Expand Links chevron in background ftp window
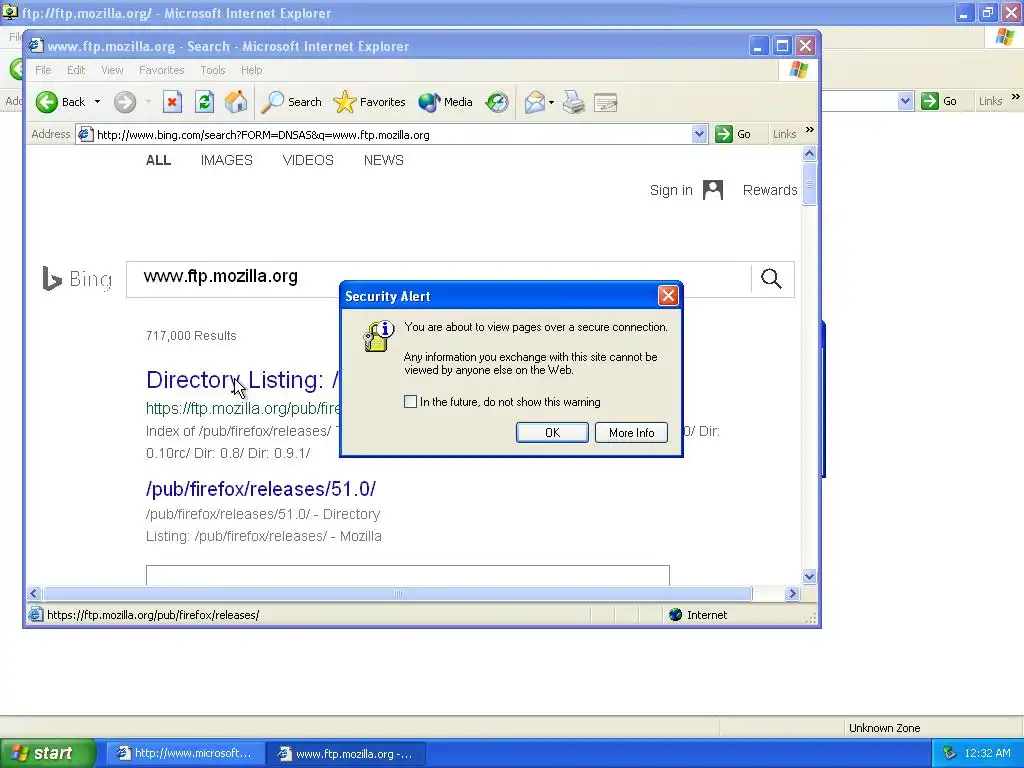Viewport: 1024px width, 768px height. click(x=1016, y=97)
